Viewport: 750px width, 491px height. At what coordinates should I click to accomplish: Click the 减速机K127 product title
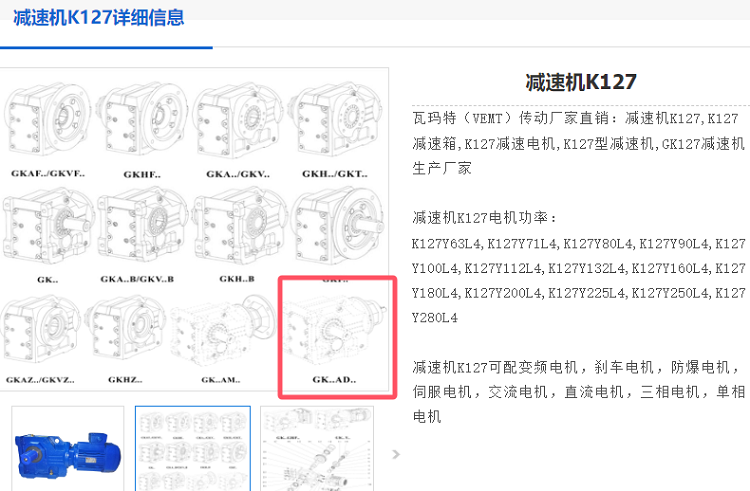581,82
